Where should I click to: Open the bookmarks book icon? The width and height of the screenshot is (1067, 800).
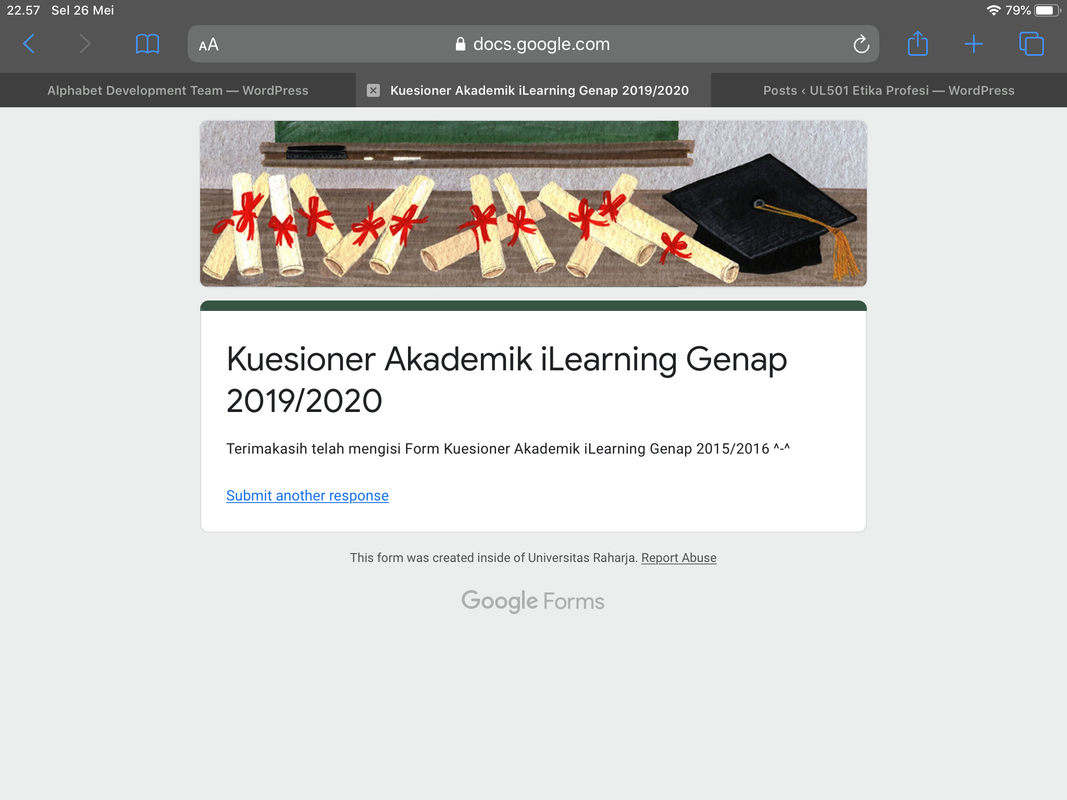point(148,44)
